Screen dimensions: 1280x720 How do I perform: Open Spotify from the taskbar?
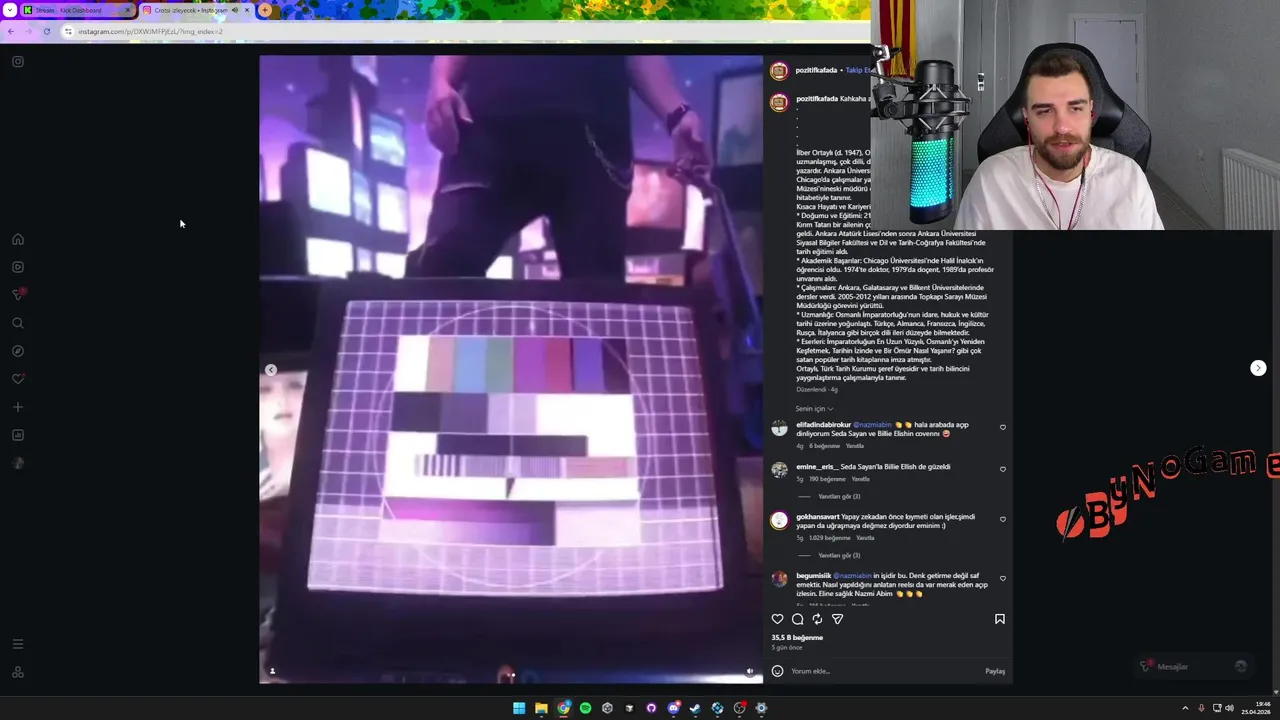click(x=585, y=708)
